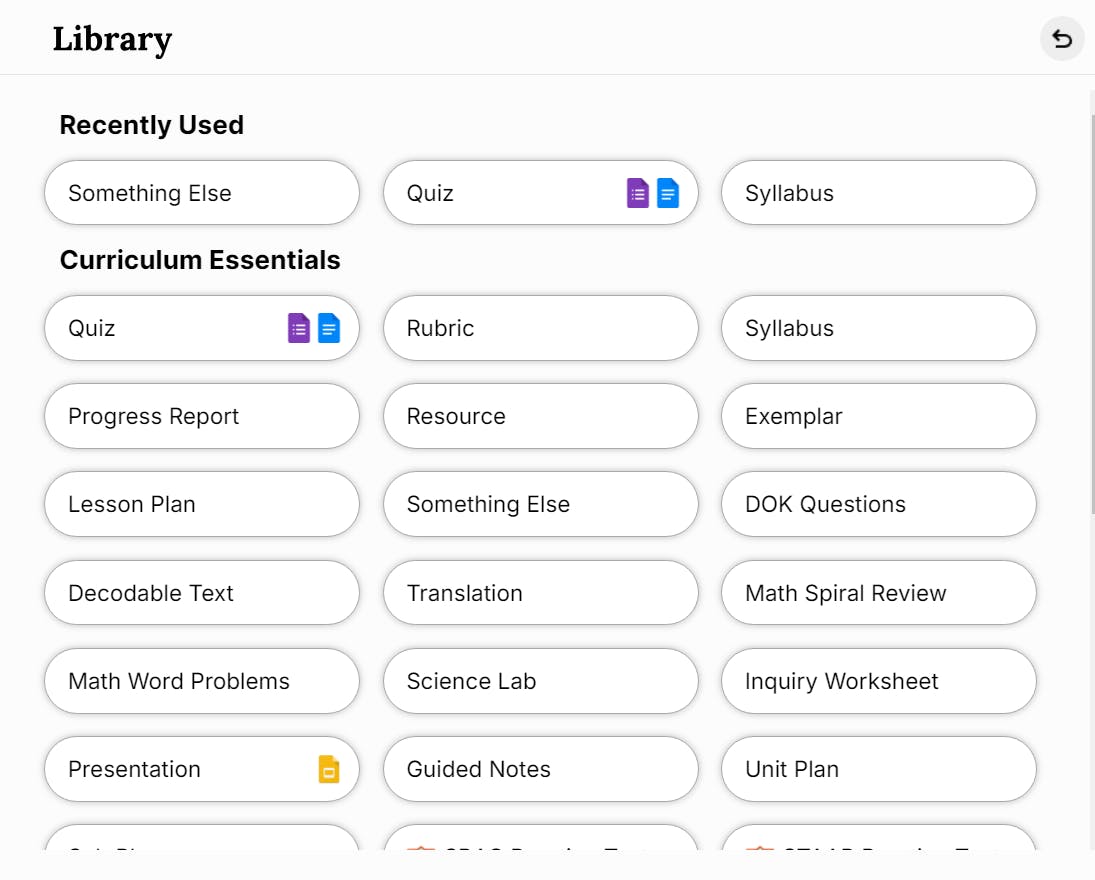The width and height of the screenshot is (1095, 880).
Task: Select Syllabus in the Recently Used section
Action: point(878,193)
